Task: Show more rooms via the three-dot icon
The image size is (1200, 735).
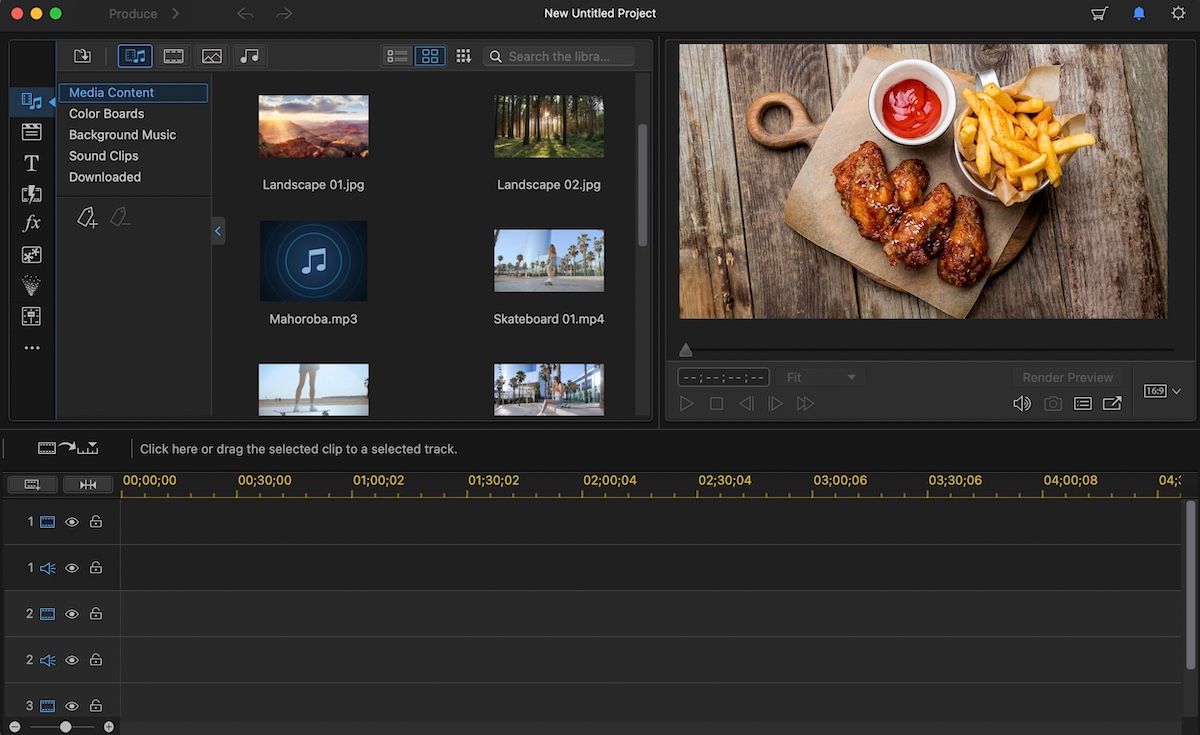Action: [31, 348]
